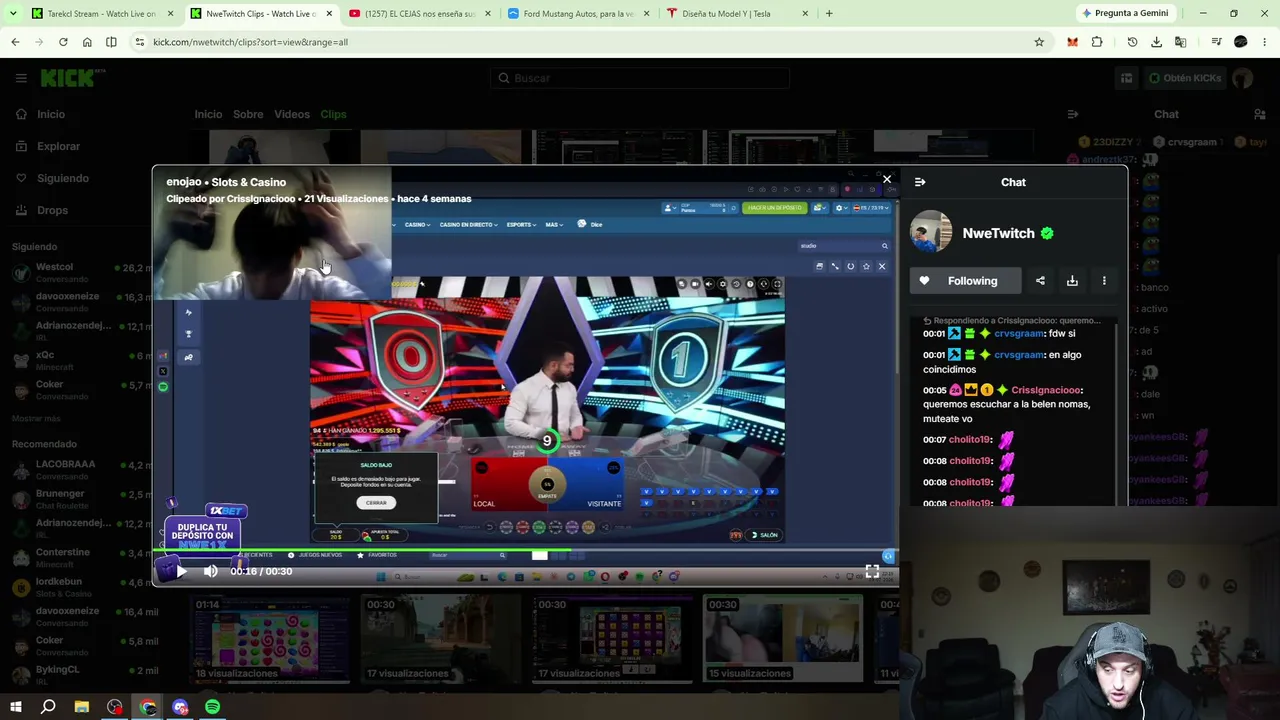The width and height of the screenshot is (1280, 720).
Task: Seek on the clip progress bar
Action: (525, 552)
